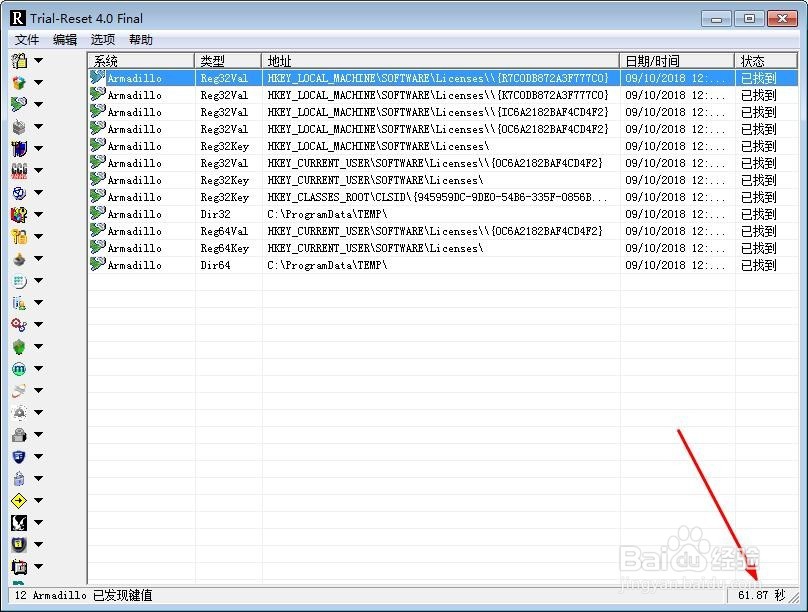
Task: Click the Dir64 type cell
Action: [215, 265]
